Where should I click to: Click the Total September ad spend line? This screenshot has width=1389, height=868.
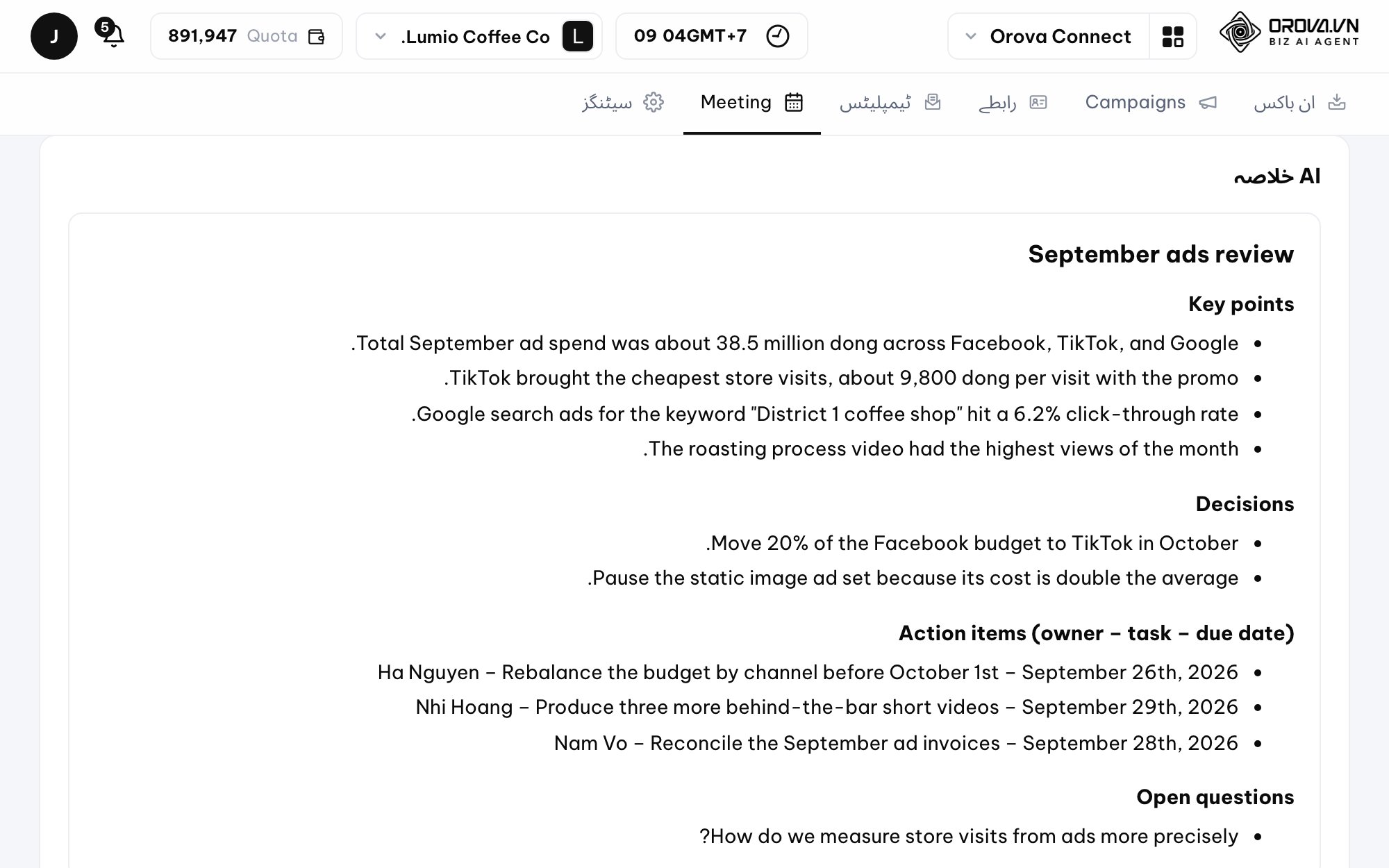795,343
